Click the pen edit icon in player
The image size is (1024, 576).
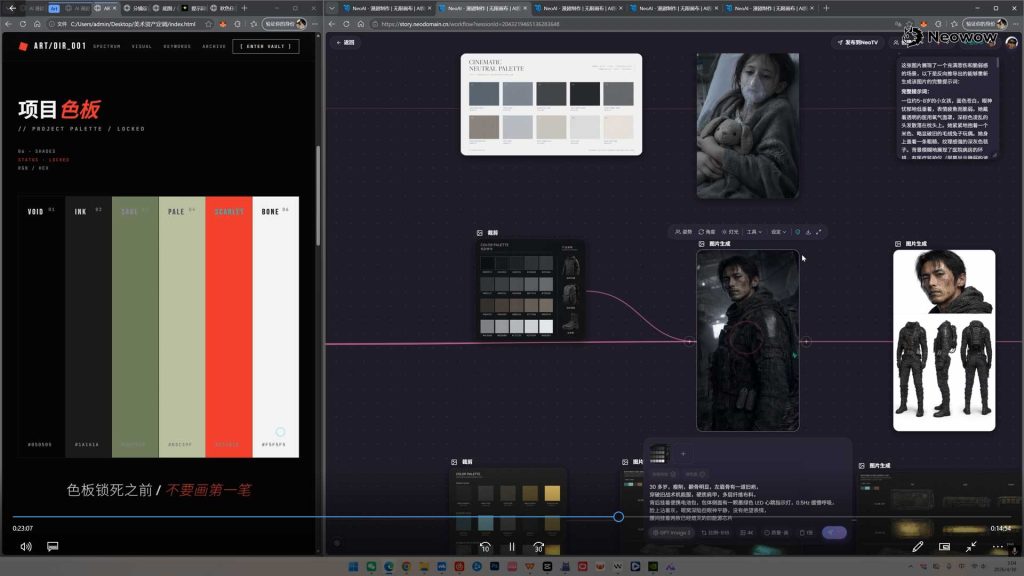pos(918,547)
